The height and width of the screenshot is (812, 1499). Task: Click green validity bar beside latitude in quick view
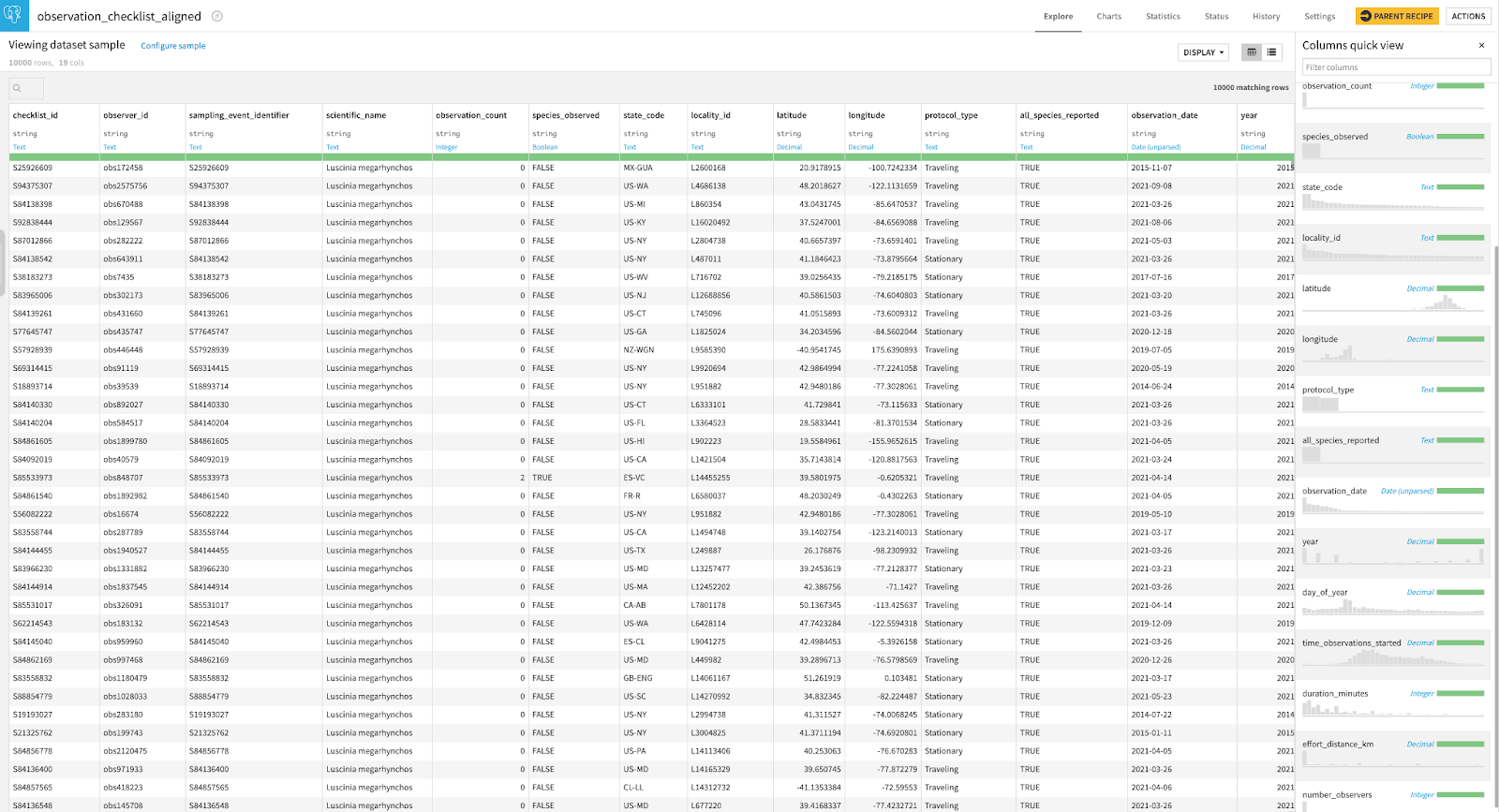(x=1461, y=288)
